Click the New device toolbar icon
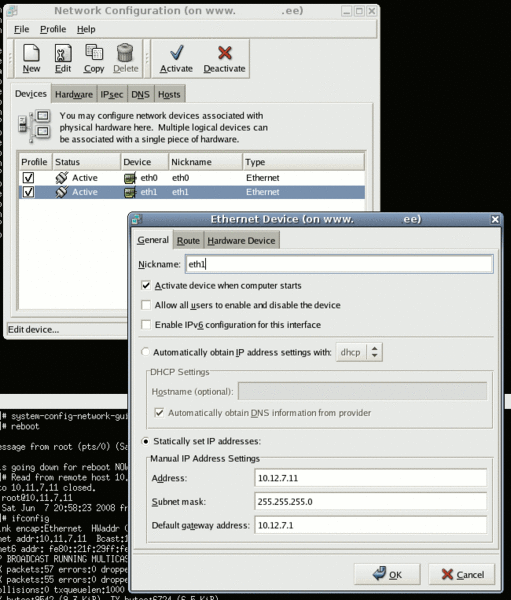Screen dimensions: 511x600 [x=31, y=53]
